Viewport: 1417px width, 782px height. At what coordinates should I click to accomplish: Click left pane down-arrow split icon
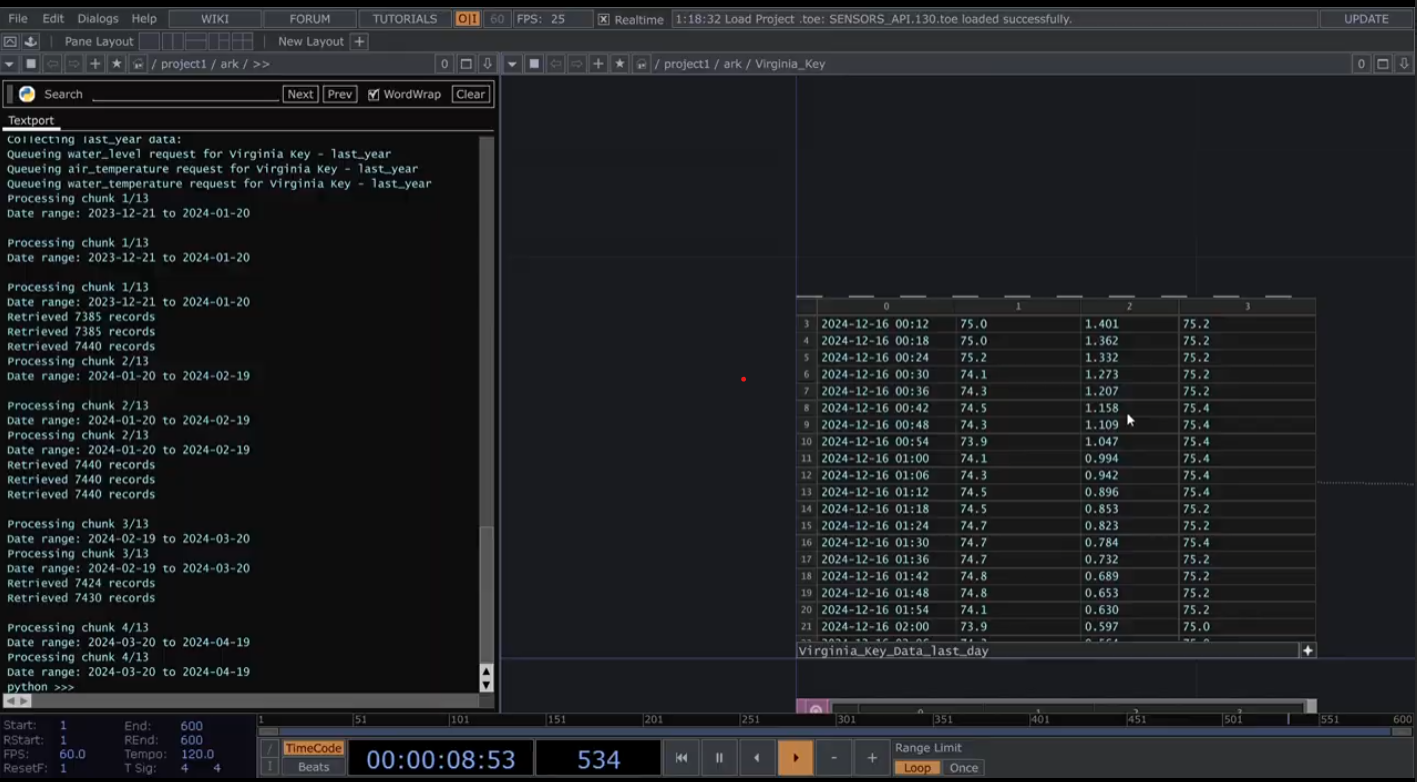[x=488, y=64]
